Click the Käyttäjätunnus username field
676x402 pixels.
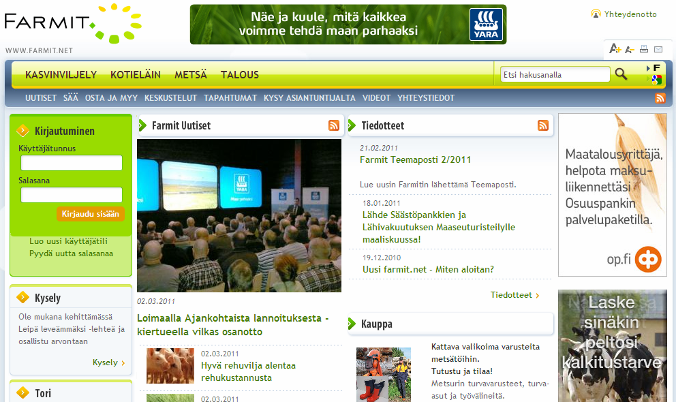click(72, 163)
